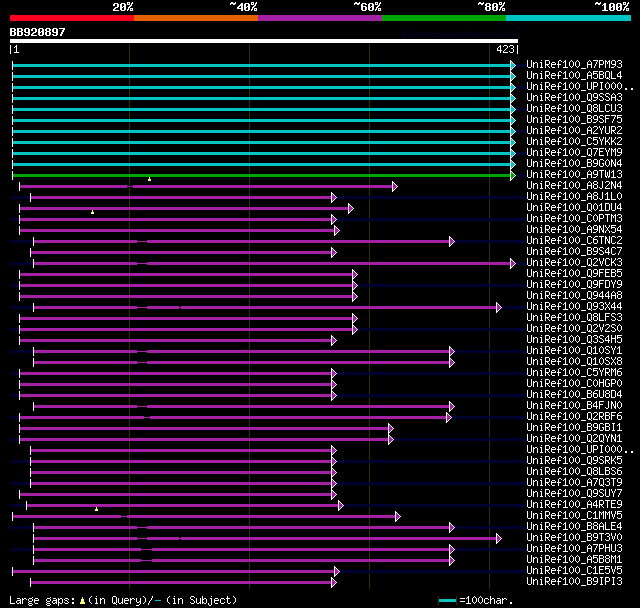The image size is (640, 608).
Task: Select the UniRef100_Q2QYN1 label
Action: [x=574, y=439]
